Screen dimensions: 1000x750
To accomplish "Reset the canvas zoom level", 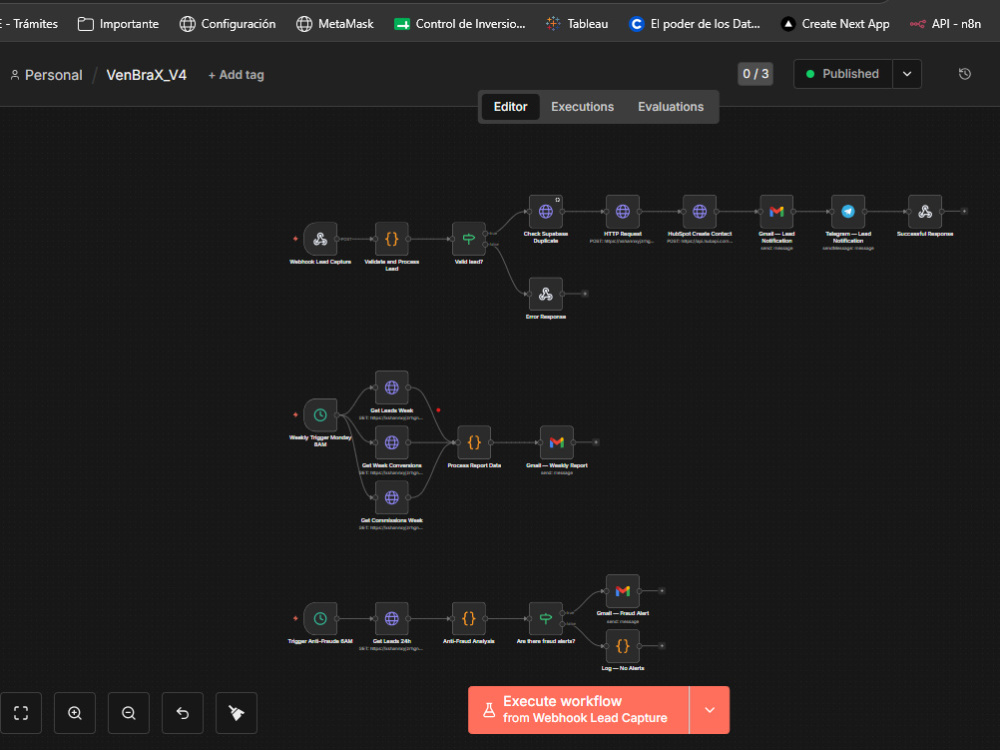I will 182,713.
